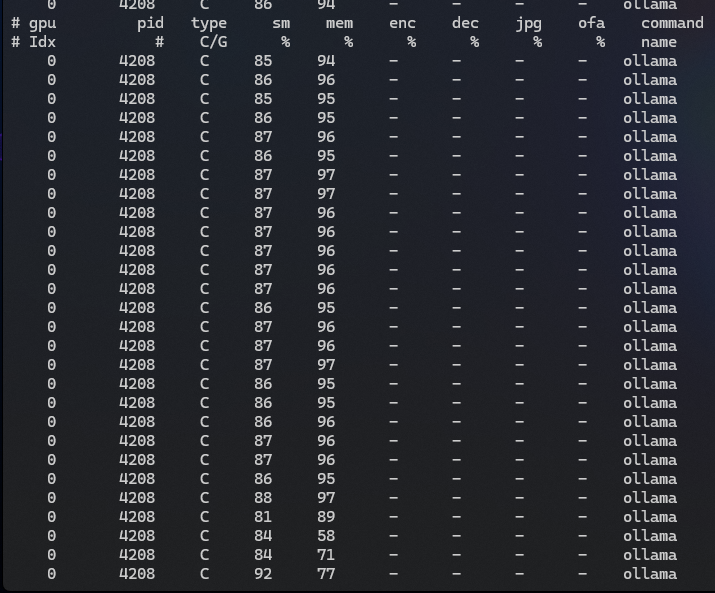The height and width of the screenshot is (593, 715).
Task: Click sm value 84 beside mem 71
Action: pyautogui.click(x=263, y=555)
